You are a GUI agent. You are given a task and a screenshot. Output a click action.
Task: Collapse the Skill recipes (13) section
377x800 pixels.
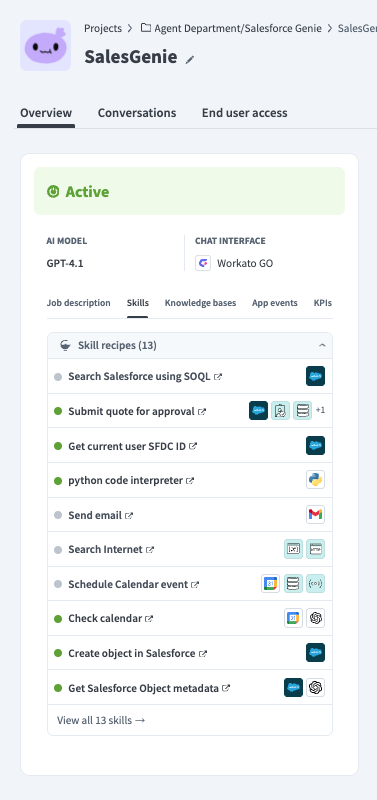tap(322, 345)
